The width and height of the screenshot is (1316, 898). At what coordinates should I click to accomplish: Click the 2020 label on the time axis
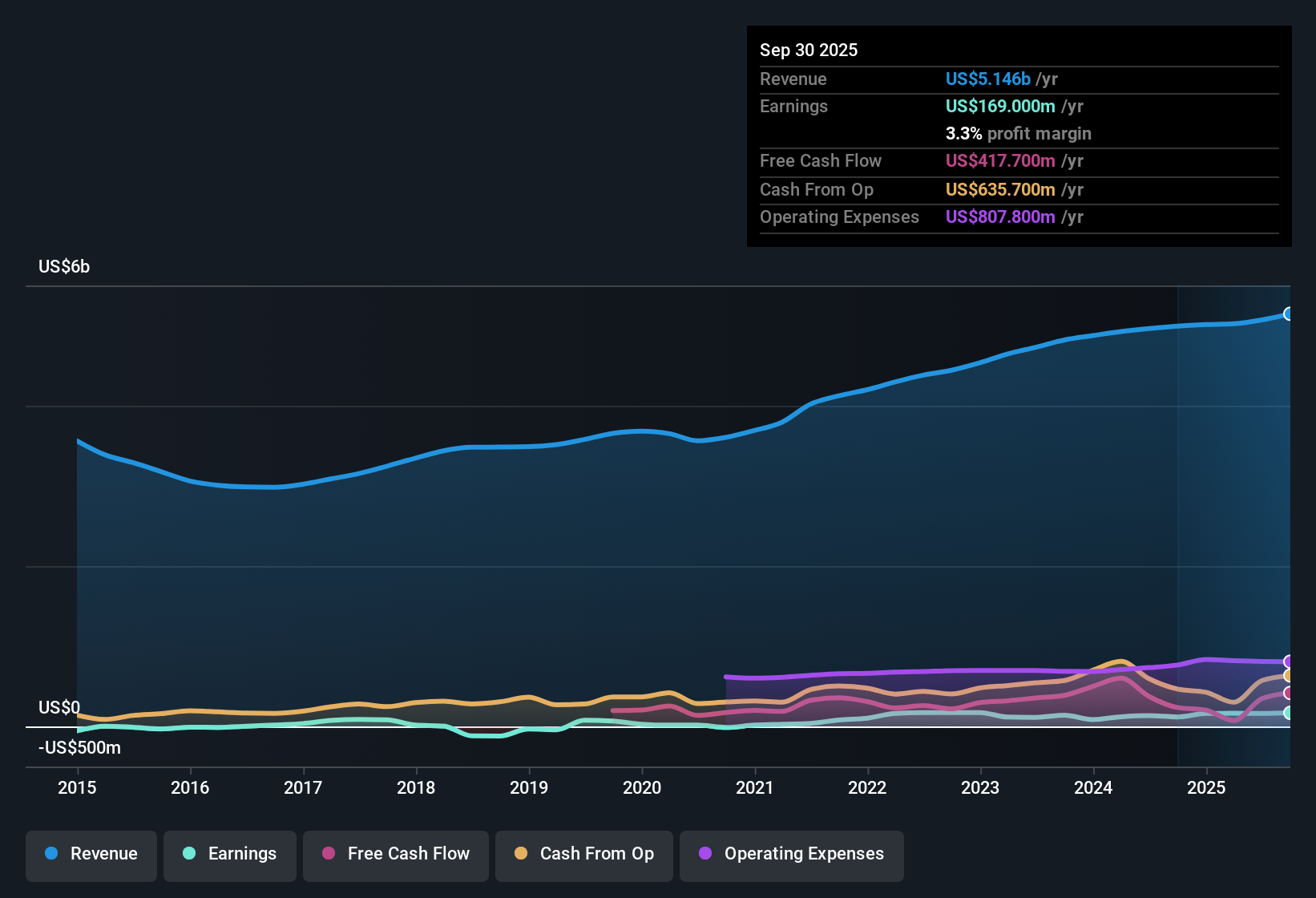[x=642, y=788]
